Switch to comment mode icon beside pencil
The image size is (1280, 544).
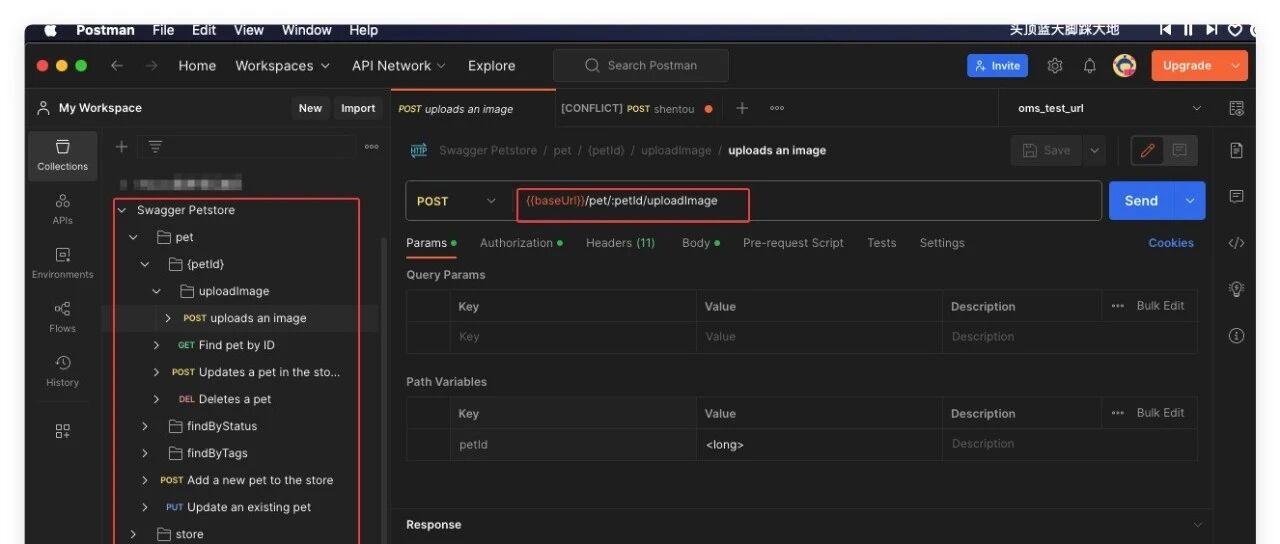1180,151
